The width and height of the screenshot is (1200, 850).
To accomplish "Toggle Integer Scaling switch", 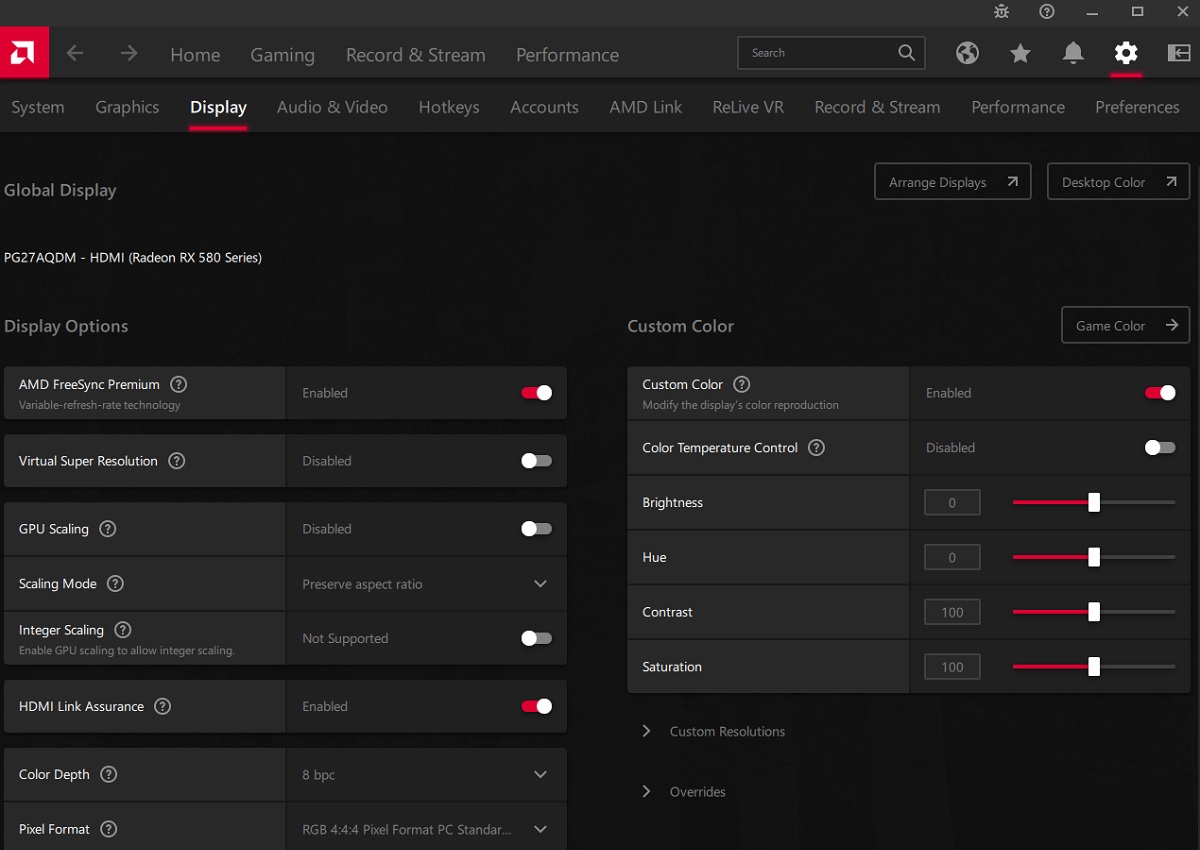I will click(x=536, y=638).
